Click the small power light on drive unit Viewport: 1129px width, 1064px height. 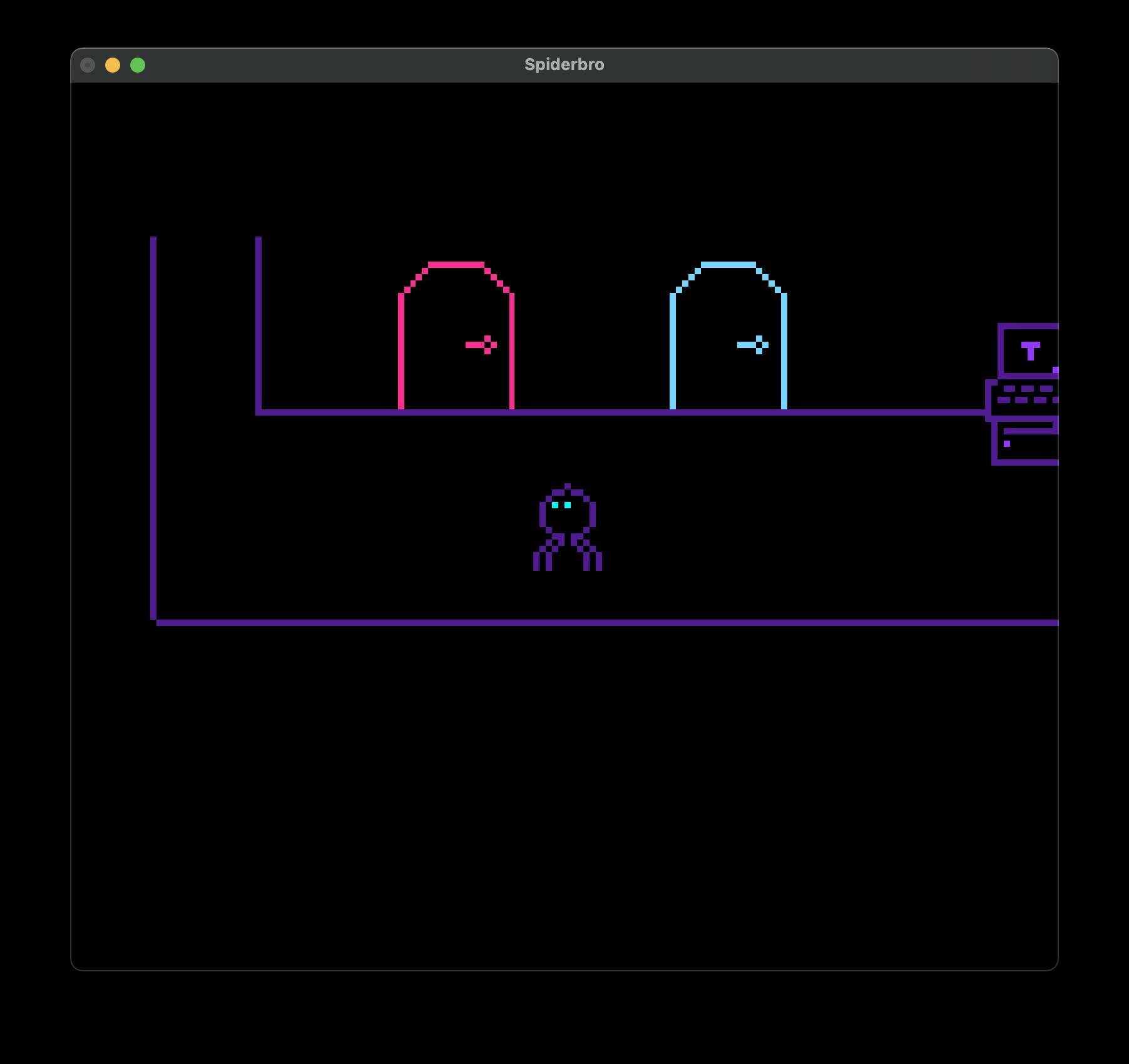pyautogui.click(x=1007, y=444)
